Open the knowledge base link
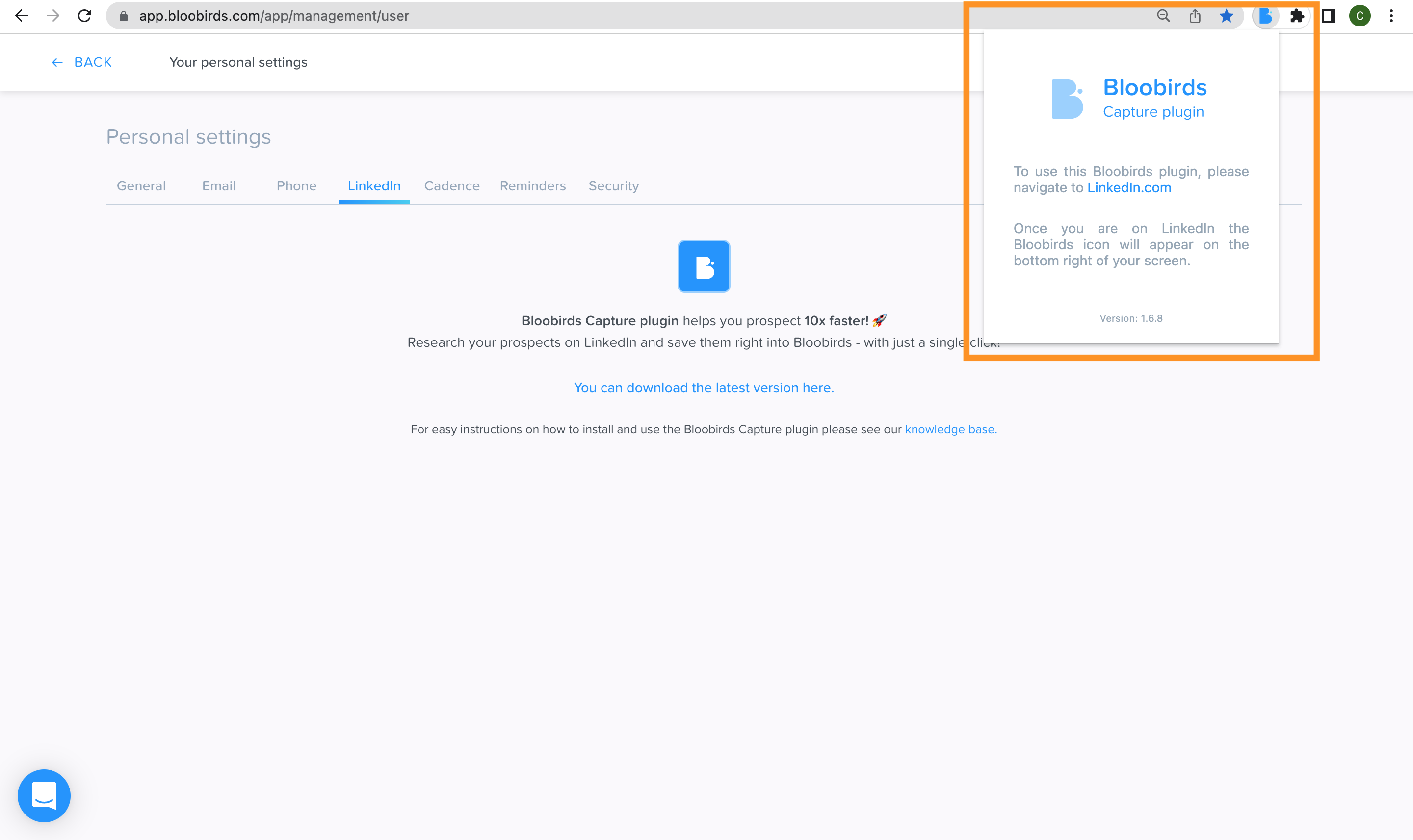Image resolution: width=1413 pixels, height=840 pixels. pos(951,429)
